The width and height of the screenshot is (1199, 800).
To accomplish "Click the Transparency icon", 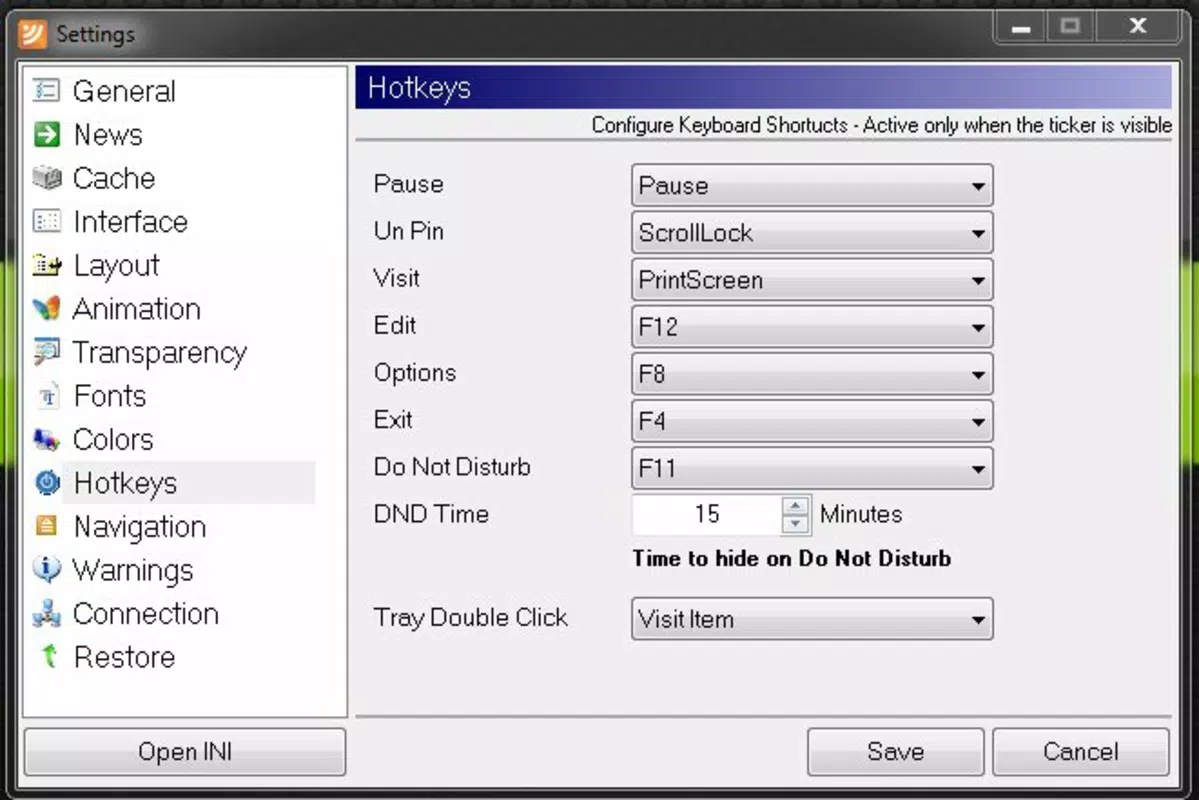I will pos(47,352).
